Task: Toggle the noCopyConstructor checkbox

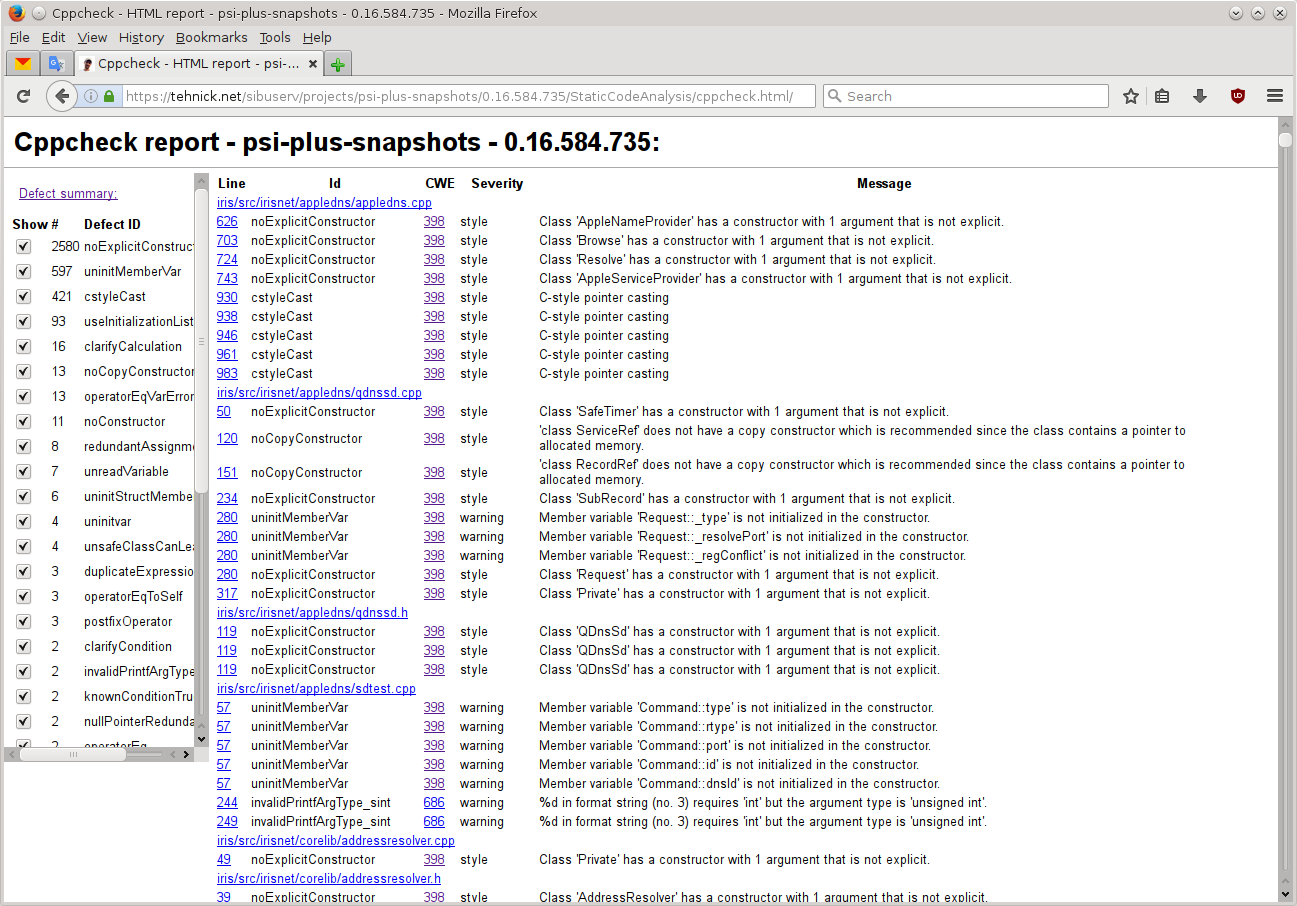Action: 24,371
